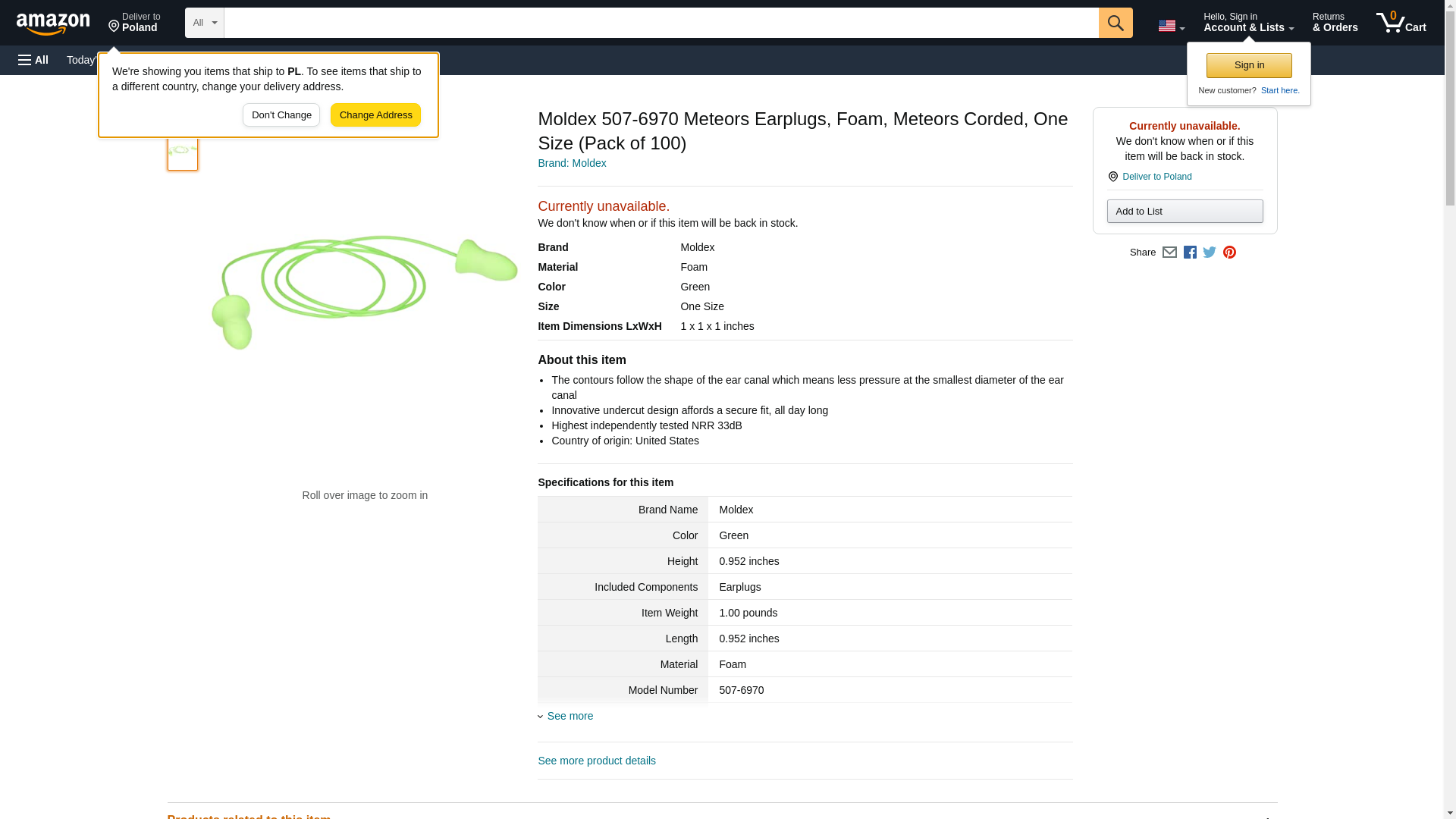This screenshot has height=819, width=1456.
Task: Click Don't Change button
Action: tap(281, 115)
